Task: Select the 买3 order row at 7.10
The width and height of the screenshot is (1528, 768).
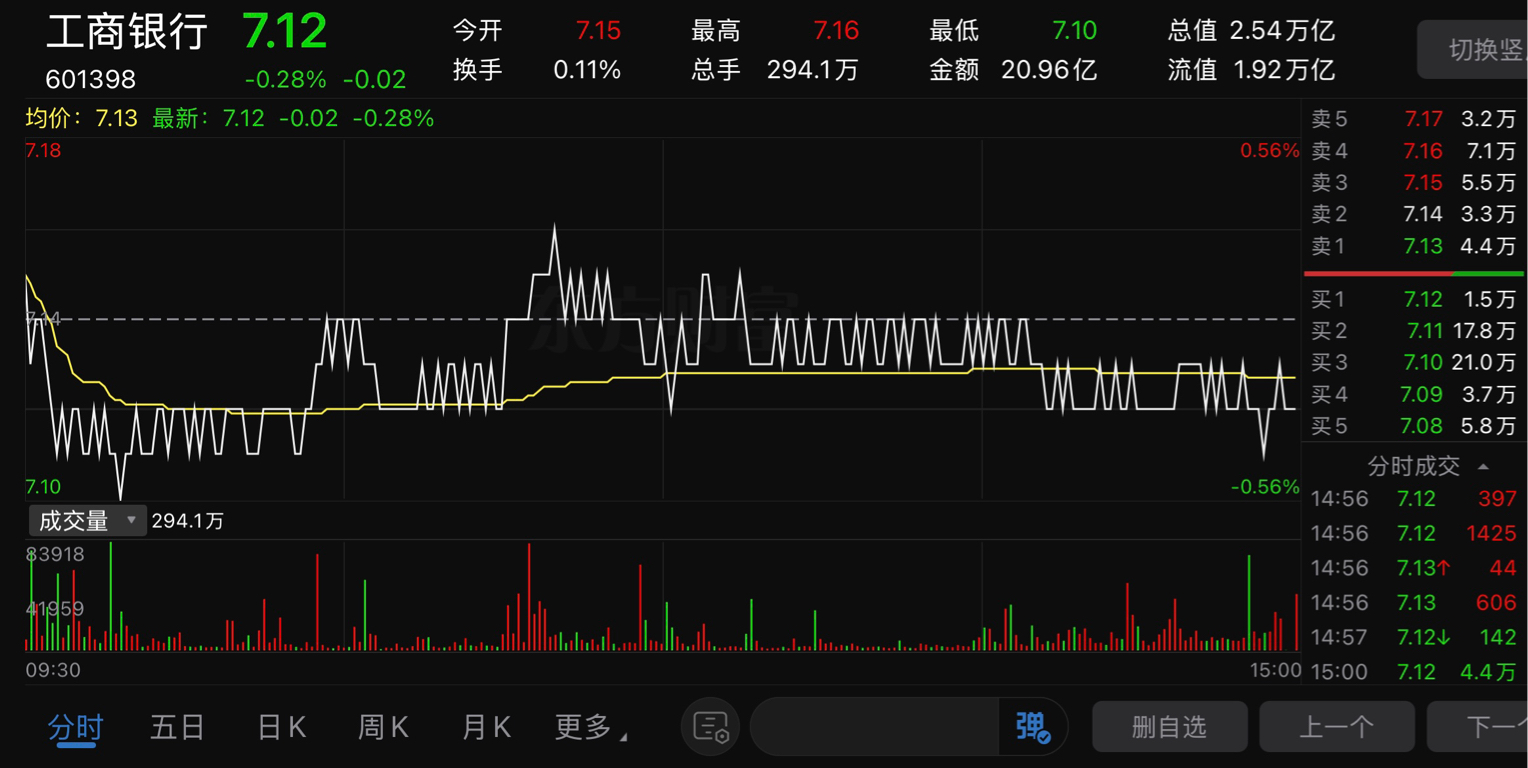Action: coord(1414,362)
